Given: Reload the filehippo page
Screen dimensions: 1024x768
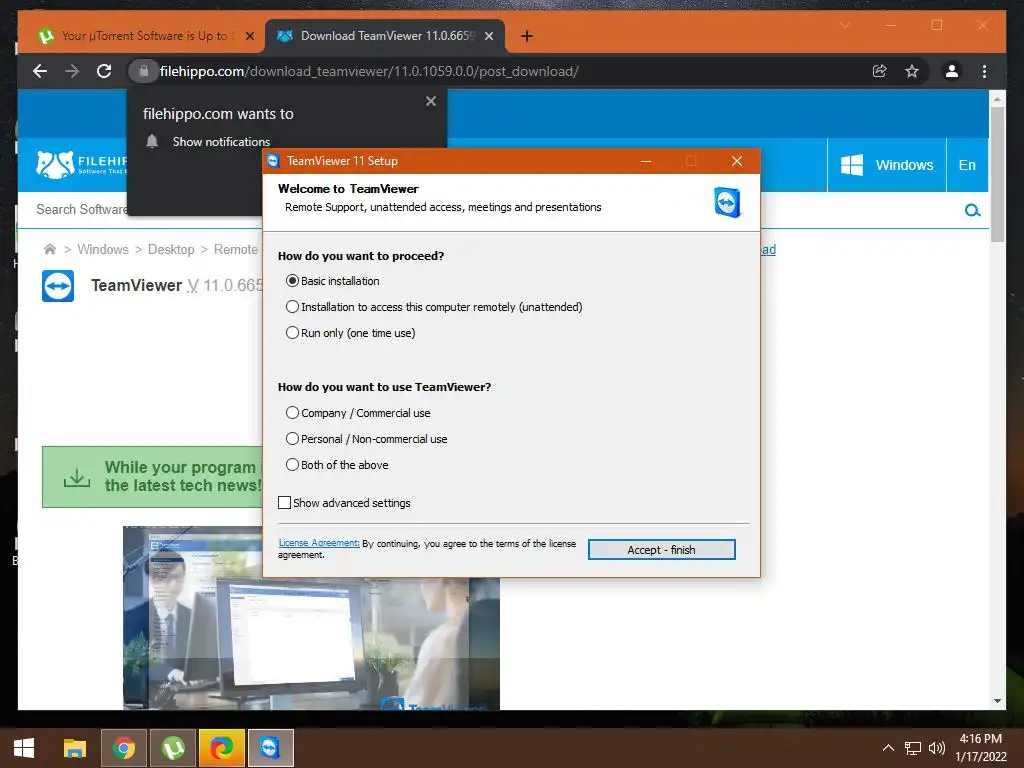Looking at the screenshot, I should (104, 71).
